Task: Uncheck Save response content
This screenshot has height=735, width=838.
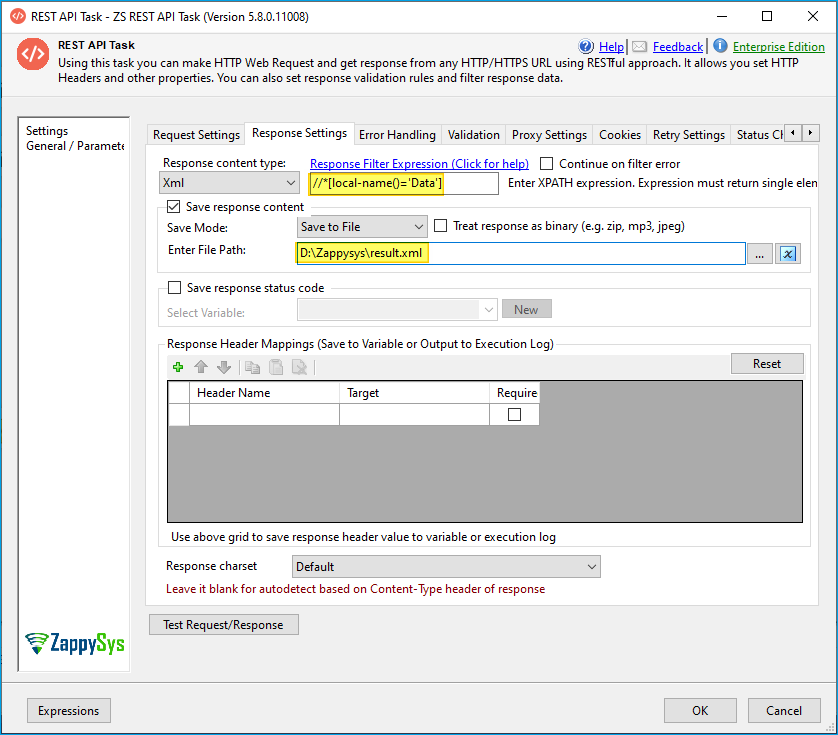Action: tap(174, 207)
